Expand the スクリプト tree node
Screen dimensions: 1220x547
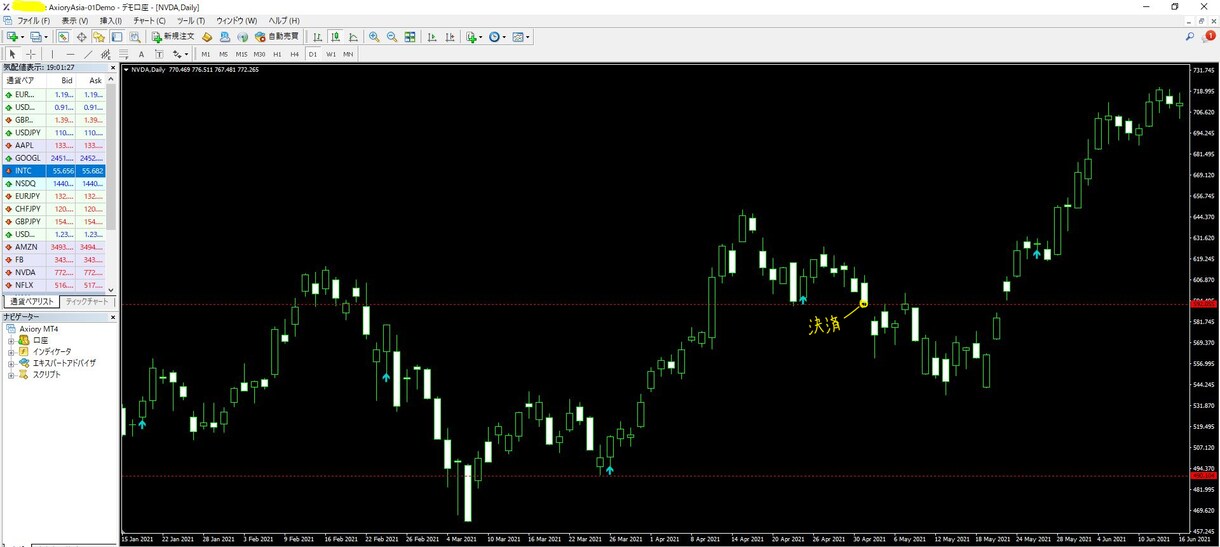coord(11,374)
